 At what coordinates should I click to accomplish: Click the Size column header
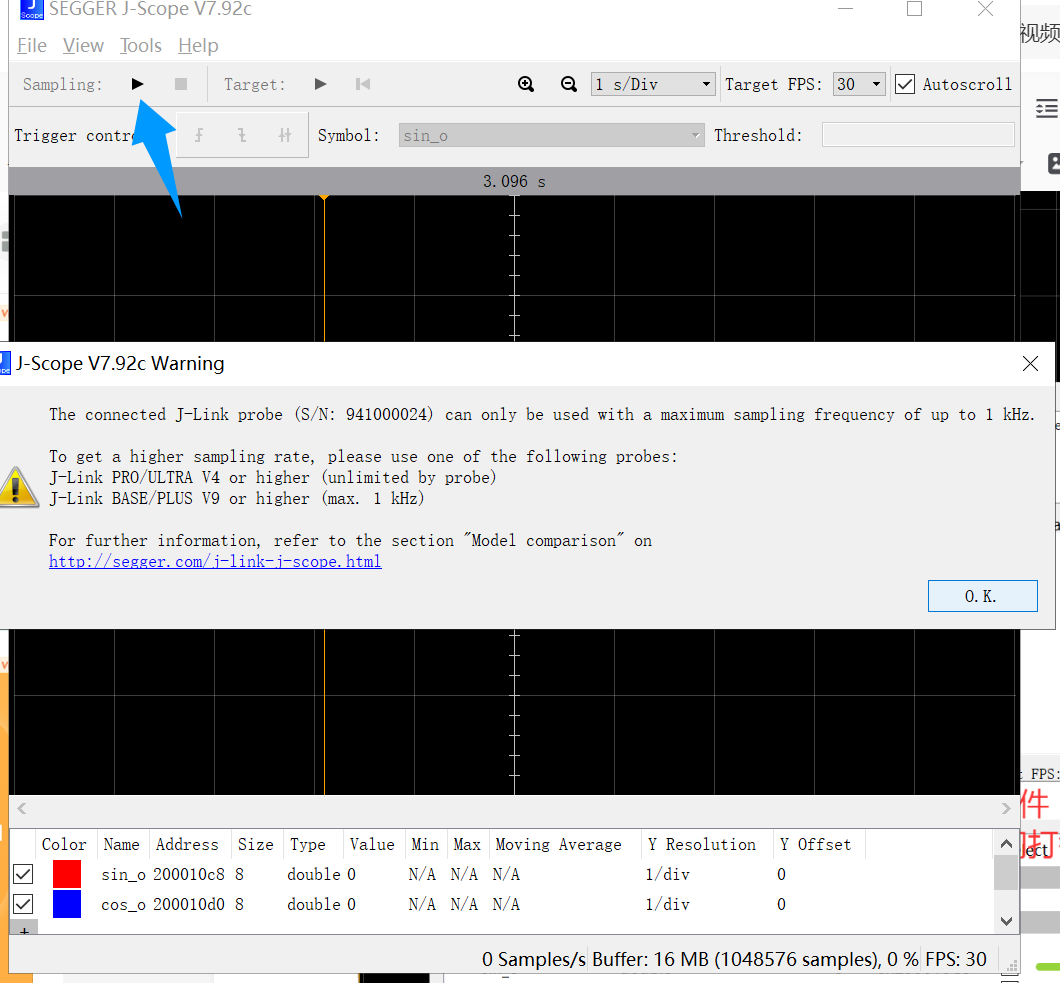[x=256, y=844]
